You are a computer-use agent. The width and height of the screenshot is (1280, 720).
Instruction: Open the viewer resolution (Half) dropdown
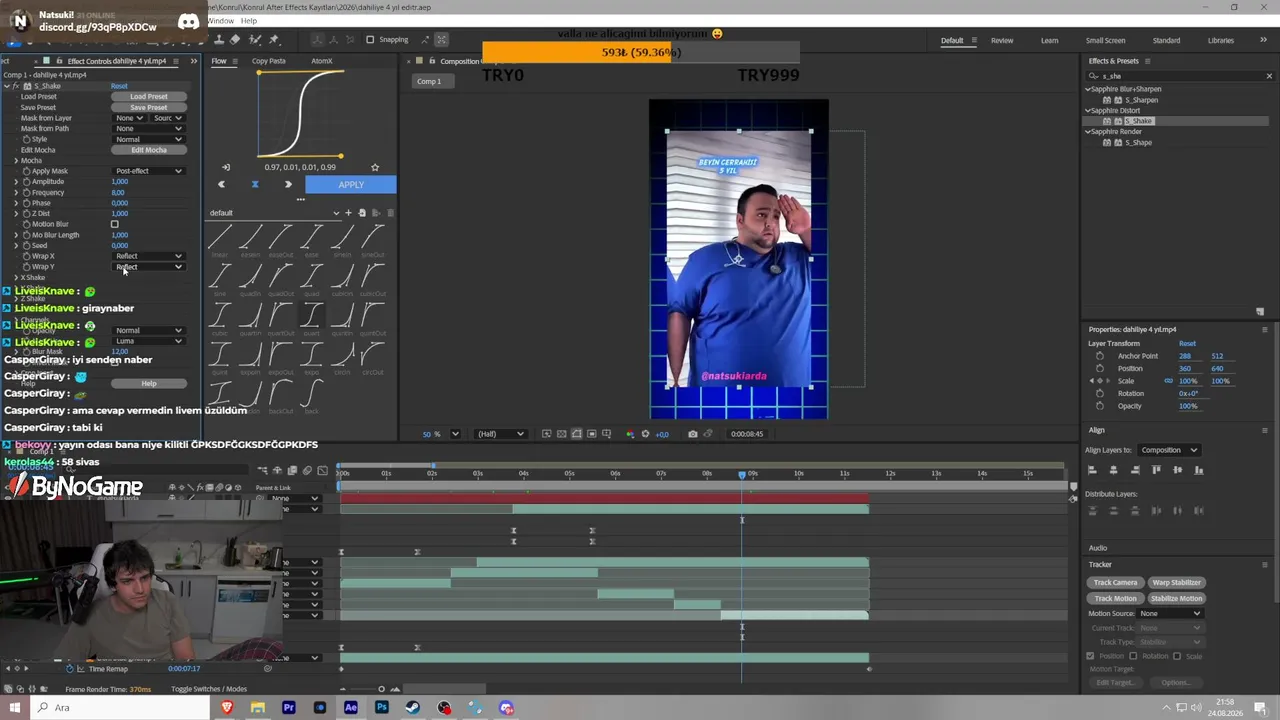[x=500, y=434]
